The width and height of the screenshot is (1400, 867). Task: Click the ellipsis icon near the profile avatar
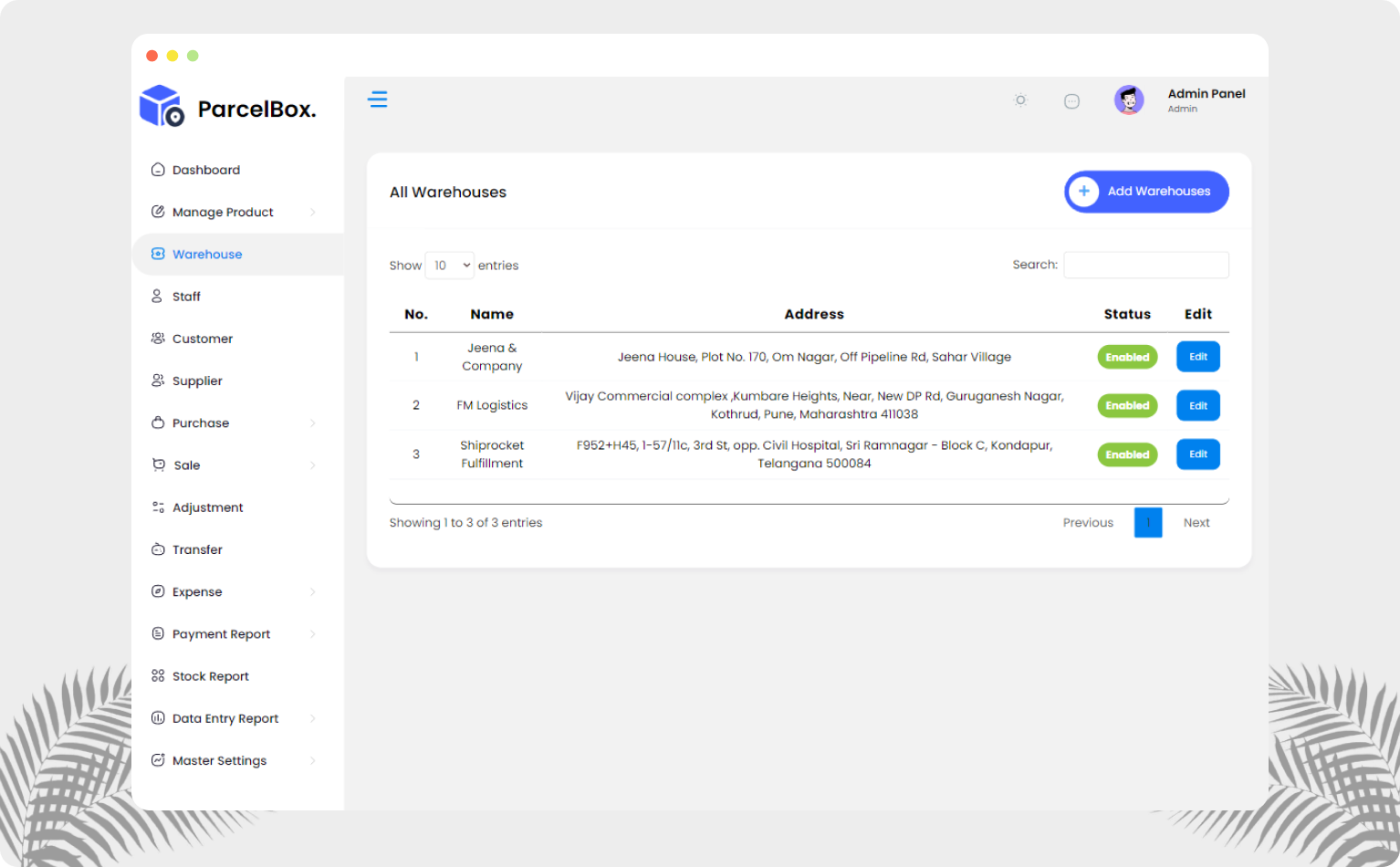[1071, 99]
